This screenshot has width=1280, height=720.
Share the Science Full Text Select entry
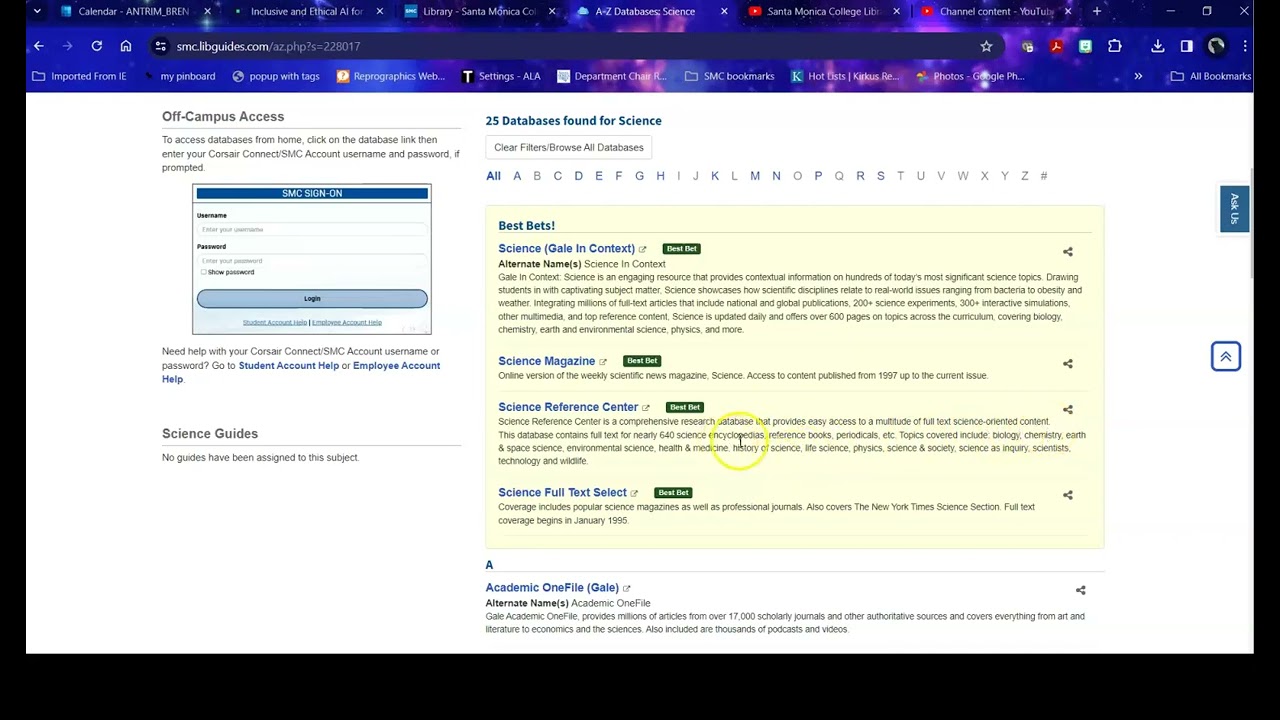[x=1068, y=495]
